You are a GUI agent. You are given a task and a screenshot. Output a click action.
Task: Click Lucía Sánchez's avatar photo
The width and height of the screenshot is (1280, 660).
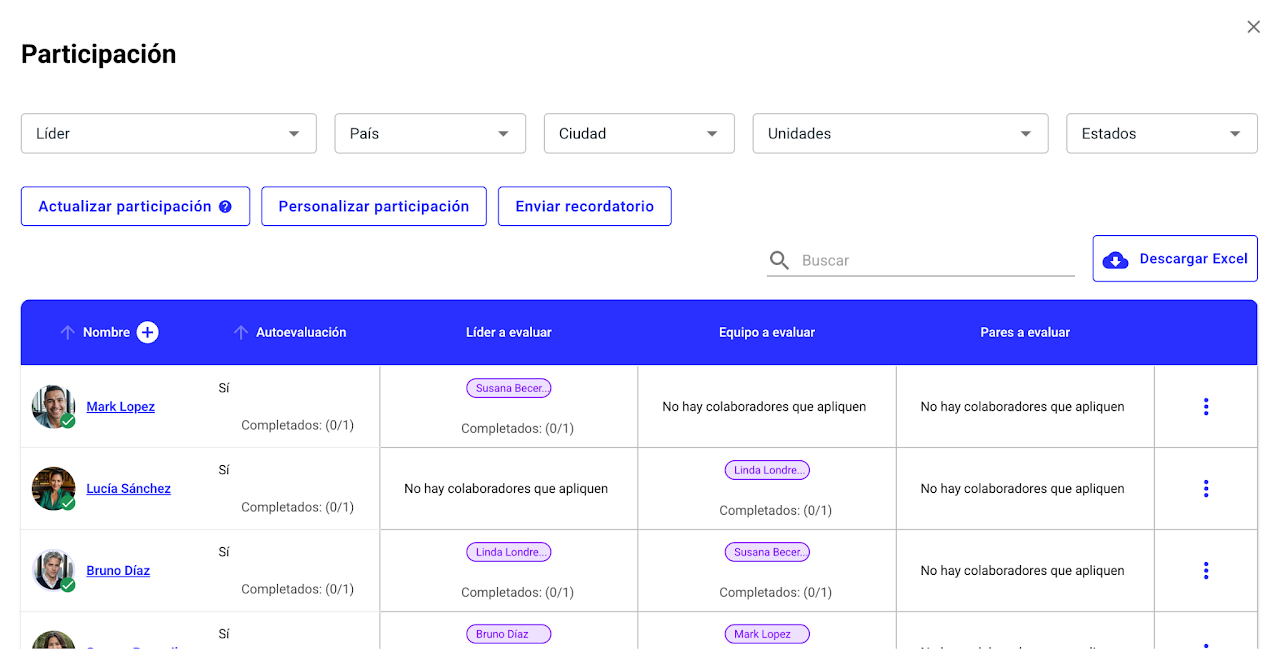[x=53, y=488]
